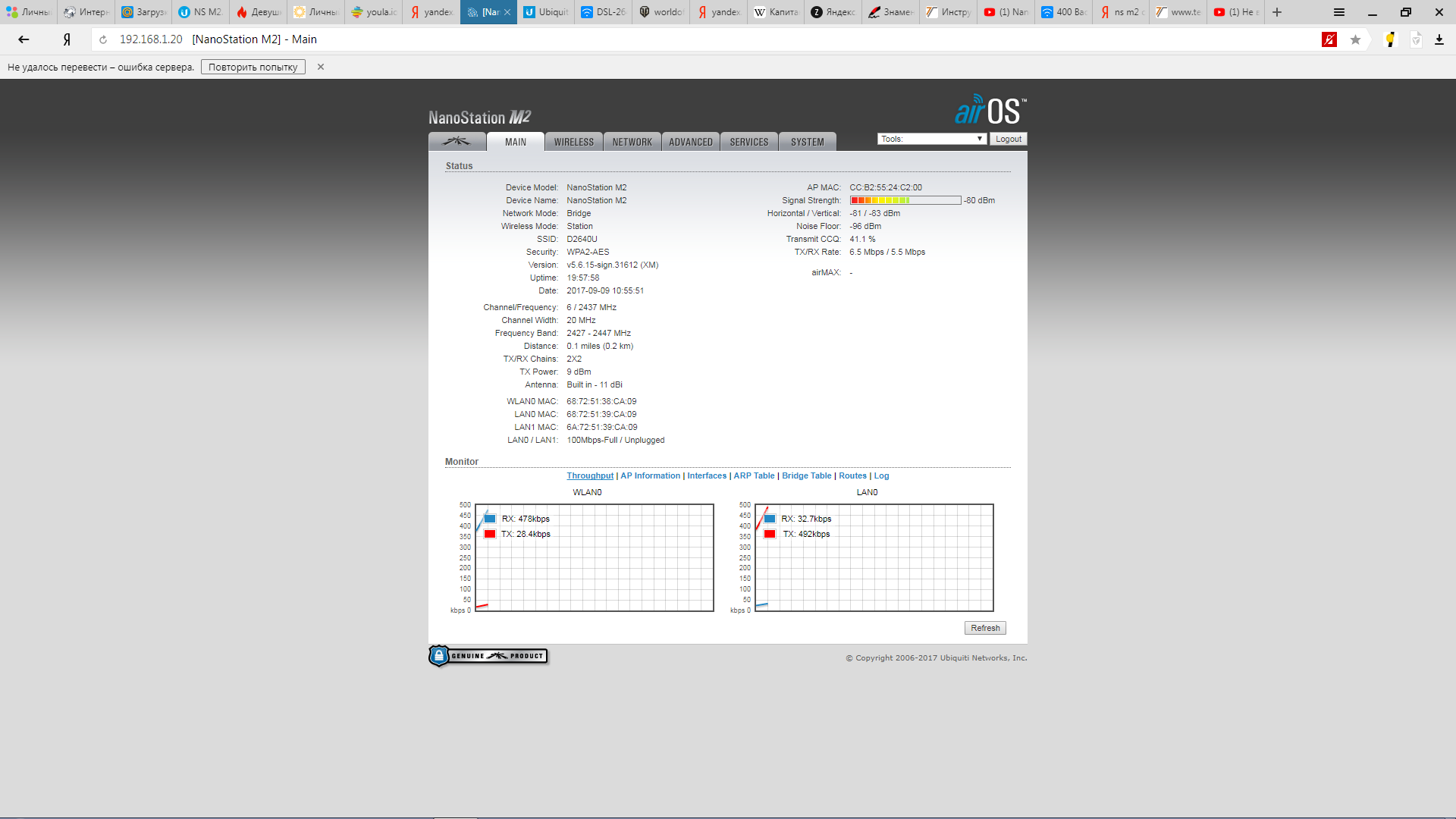Switch to the Знамен browser tab
Viewport: 1456px width, 819px height.
892,12
